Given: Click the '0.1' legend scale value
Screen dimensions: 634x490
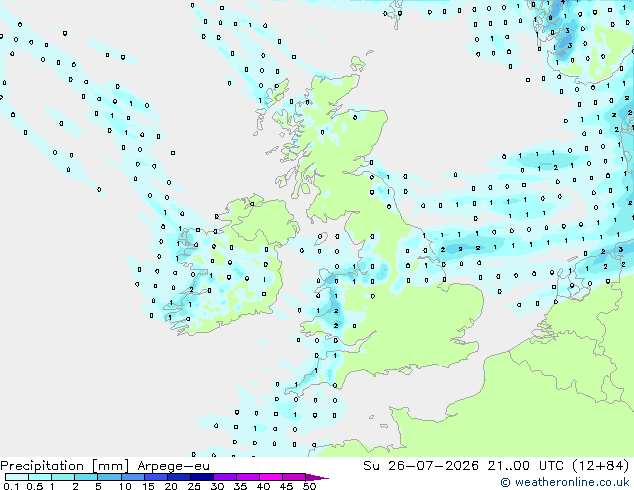Looking at the screenshot, I should tap(11, 486).
